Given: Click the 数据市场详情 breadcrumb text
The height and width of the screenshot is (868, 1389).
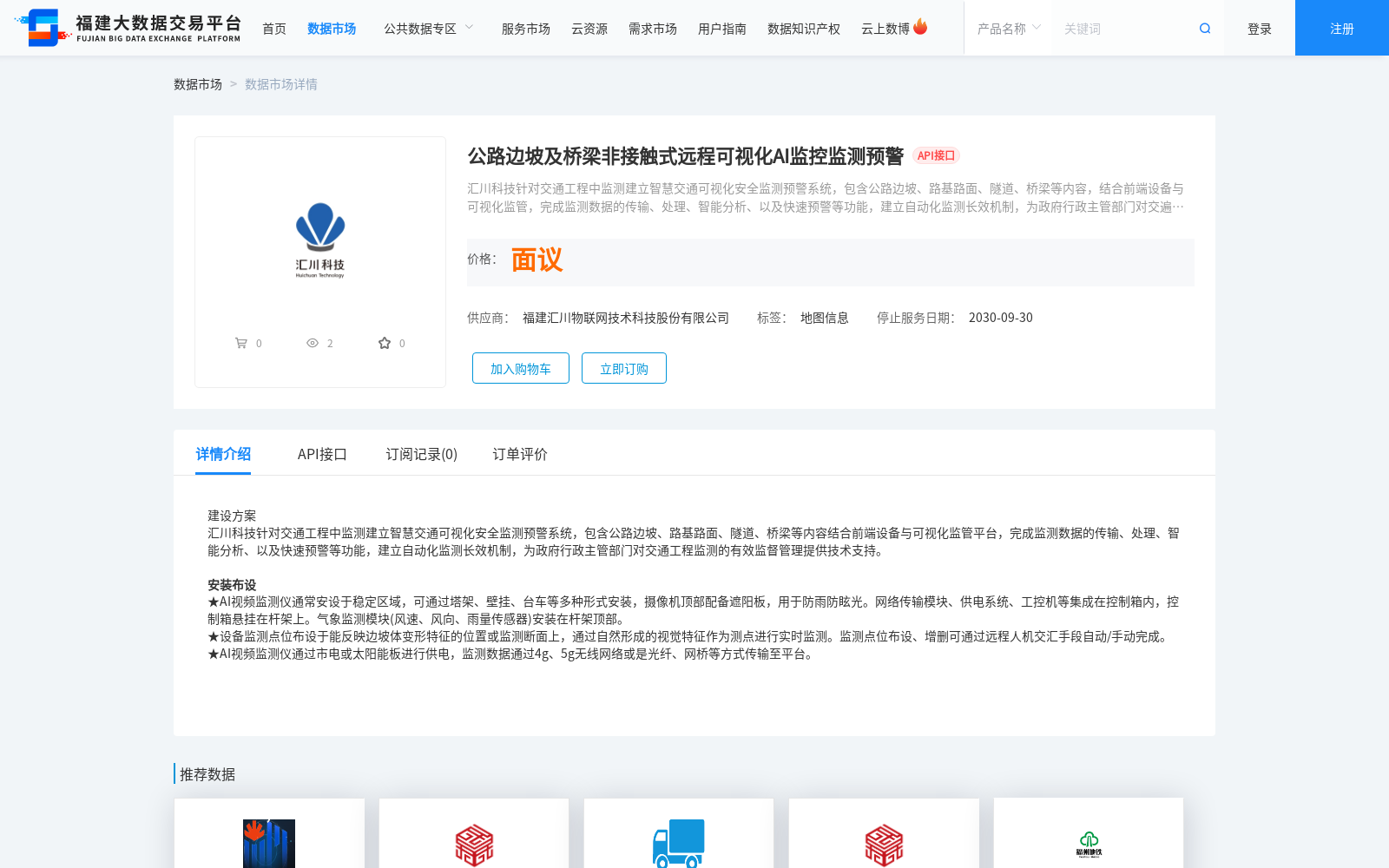Looking at the screenshot, I should pos(281,84).
